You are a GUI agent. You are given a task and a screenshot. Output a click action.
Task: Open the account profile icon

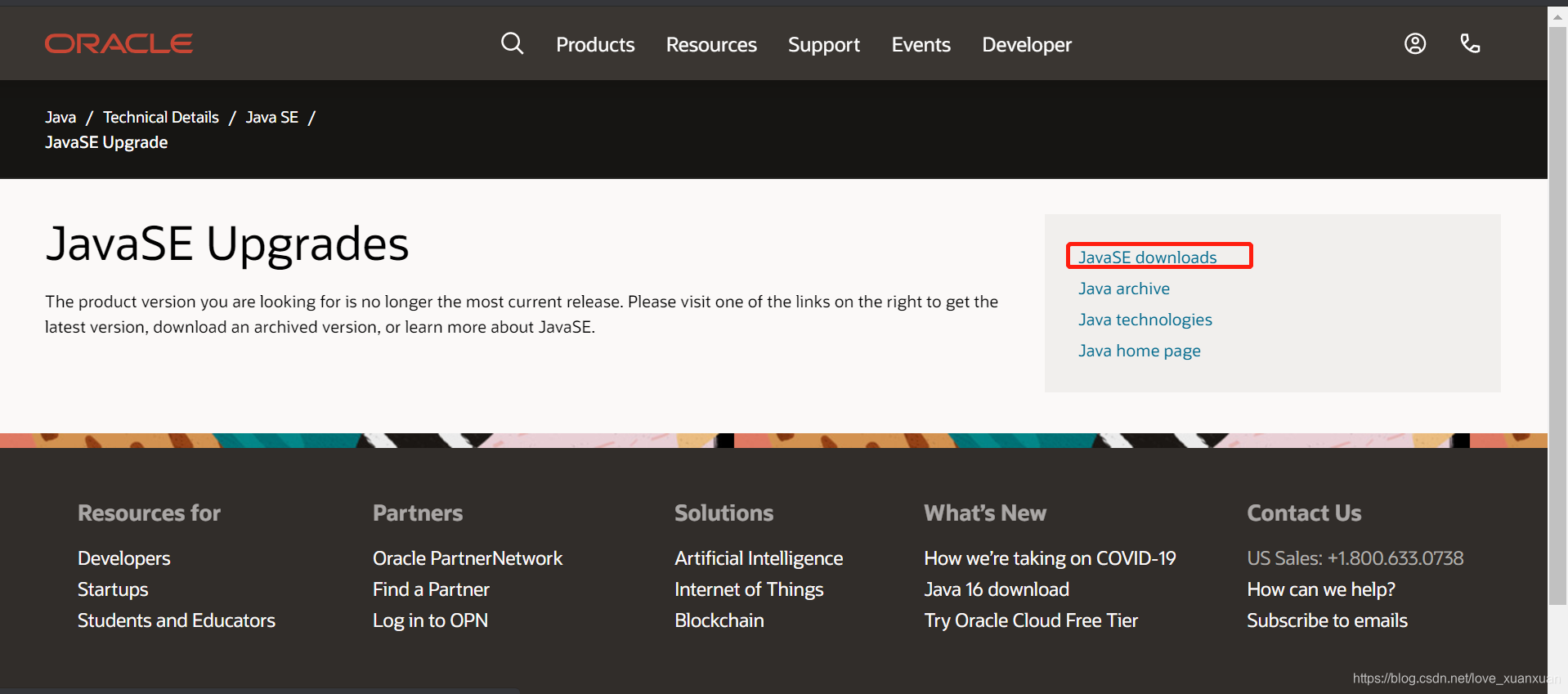[x=1415, y=43]
